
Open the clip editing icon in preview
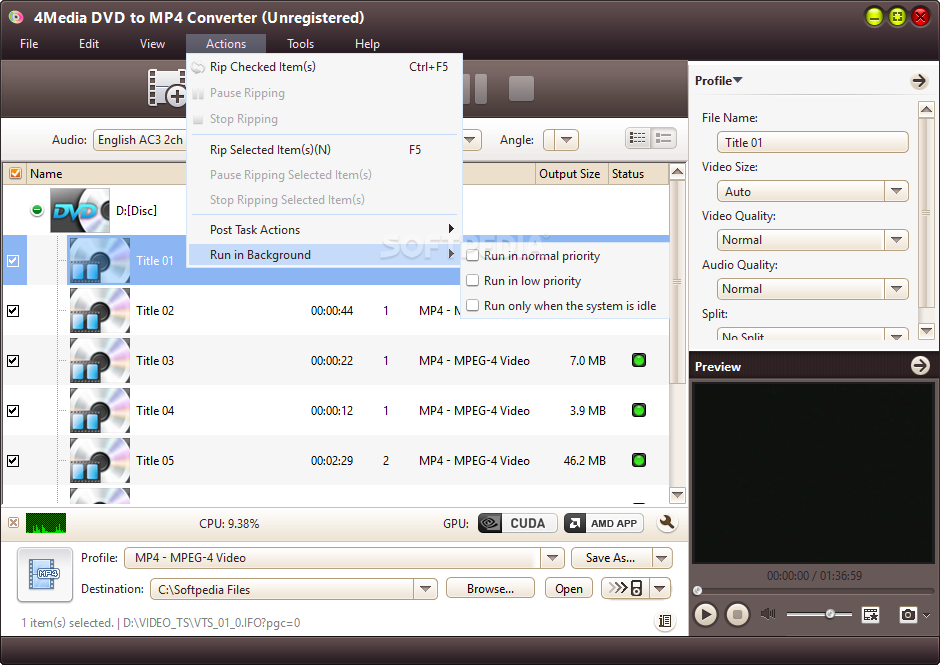[870, 615]
